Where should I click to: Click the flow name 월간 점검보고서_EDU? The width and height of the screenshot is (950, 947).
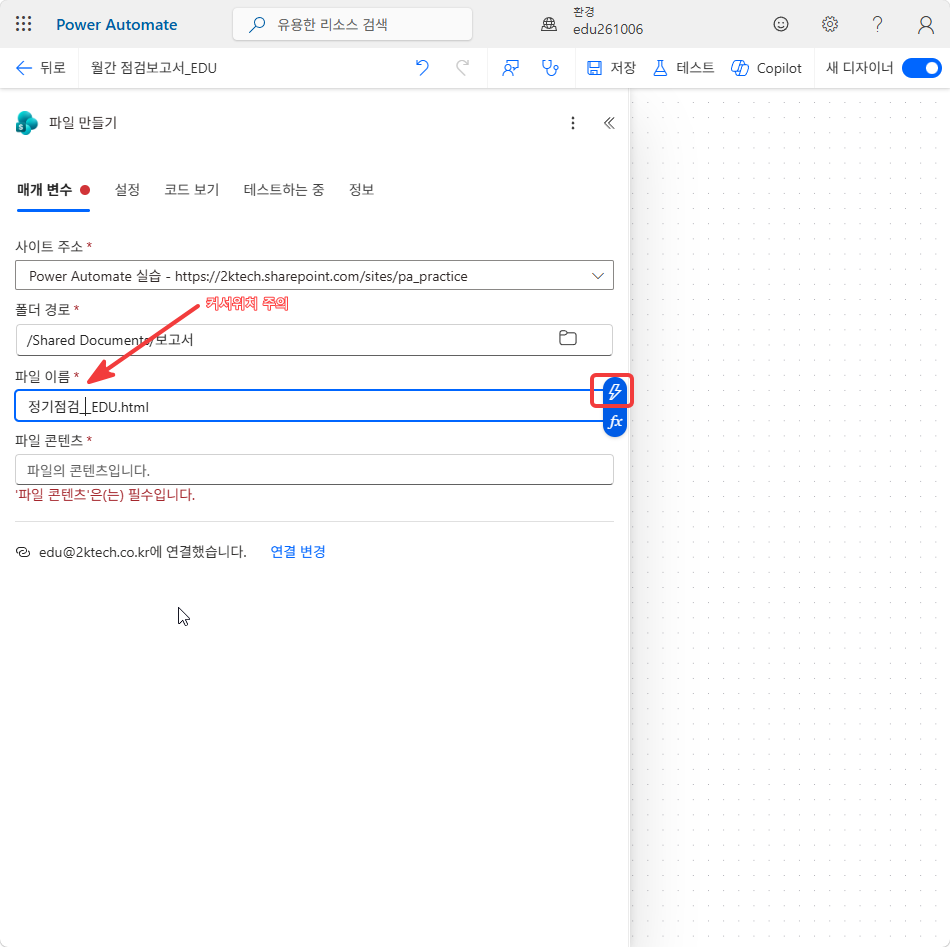(154, 68)
